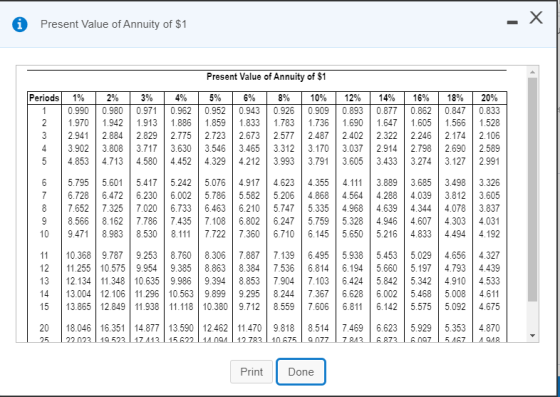Screen dimensions: 560x397
Task: Click value 4.946 under 14%
Action: 387,221
